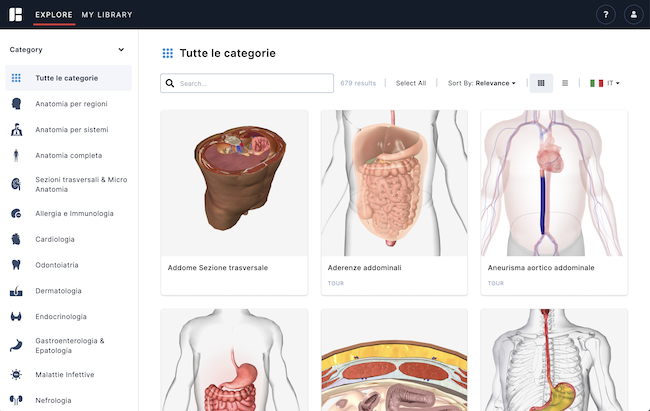Click the skin icon for Dermatologia
The image size is (650, 411).
pos(16,291)
